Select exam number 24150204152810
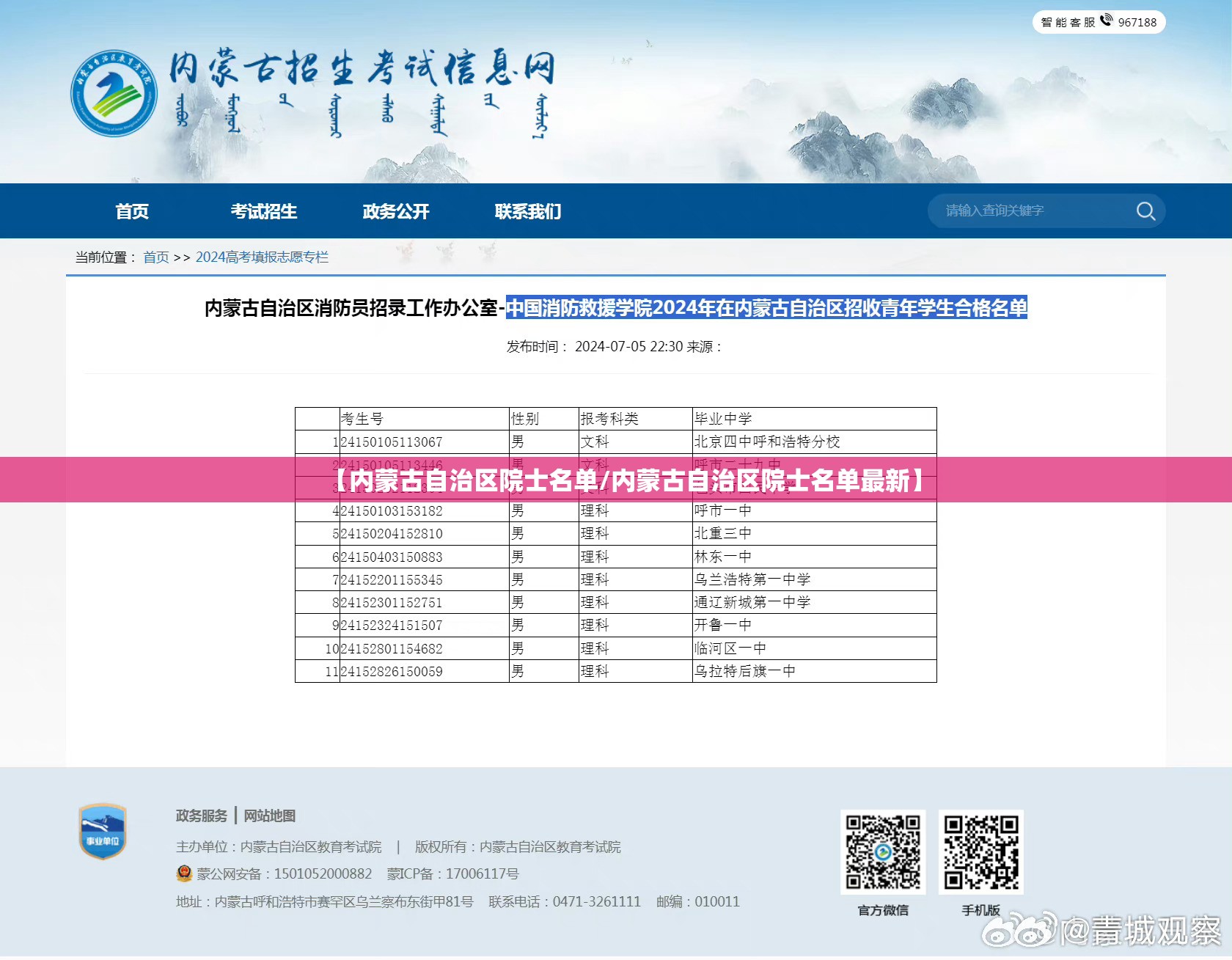The height and width of the screenshot is (960, 1232). [x=392, y=534]
